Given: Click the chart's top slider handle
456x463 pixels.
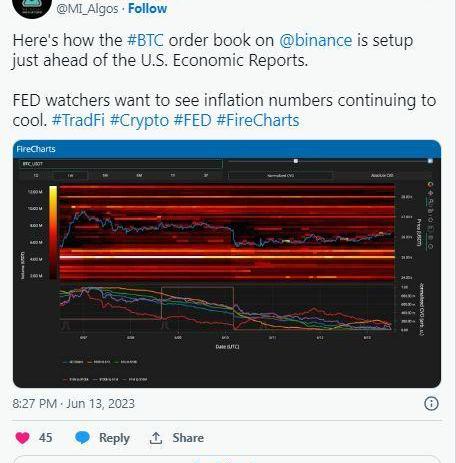Looking at the screenshot, I should [x=296, y=161].
